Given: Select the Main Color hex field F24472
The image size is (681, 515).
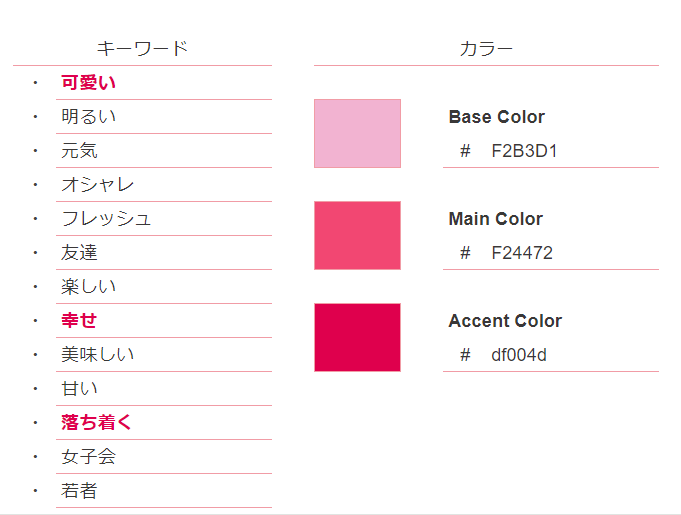Looking at the screenshot, I should point(522,253).
